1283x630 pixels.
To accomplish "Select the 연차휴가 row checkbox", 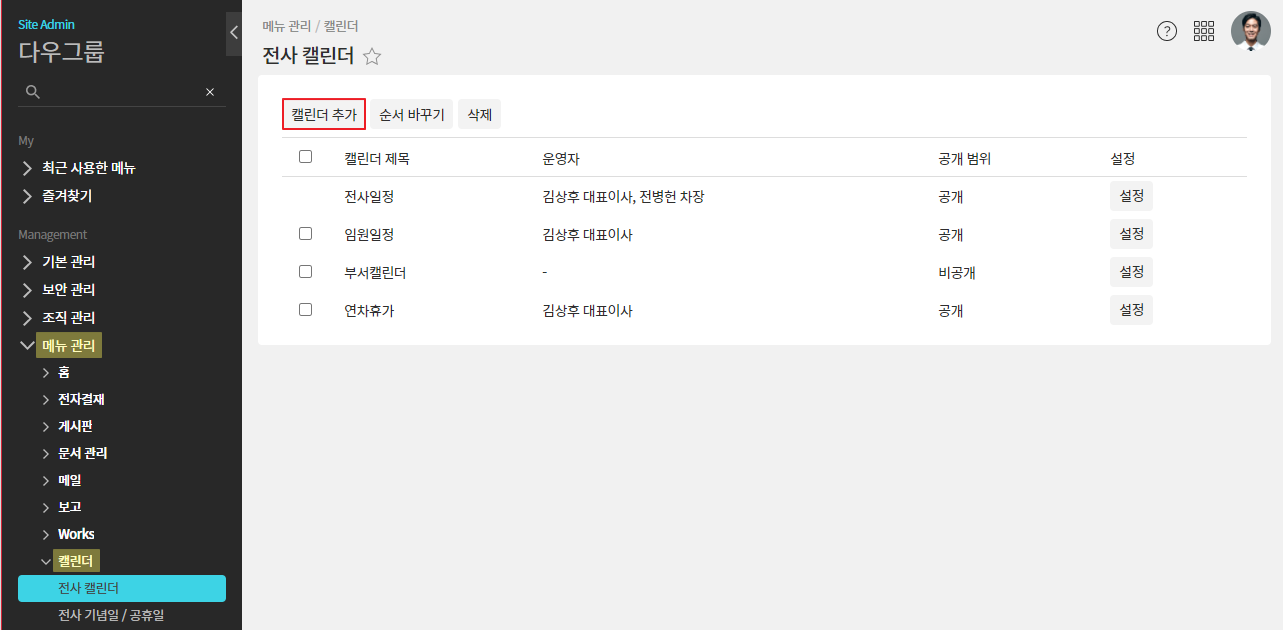I will 306,309.
